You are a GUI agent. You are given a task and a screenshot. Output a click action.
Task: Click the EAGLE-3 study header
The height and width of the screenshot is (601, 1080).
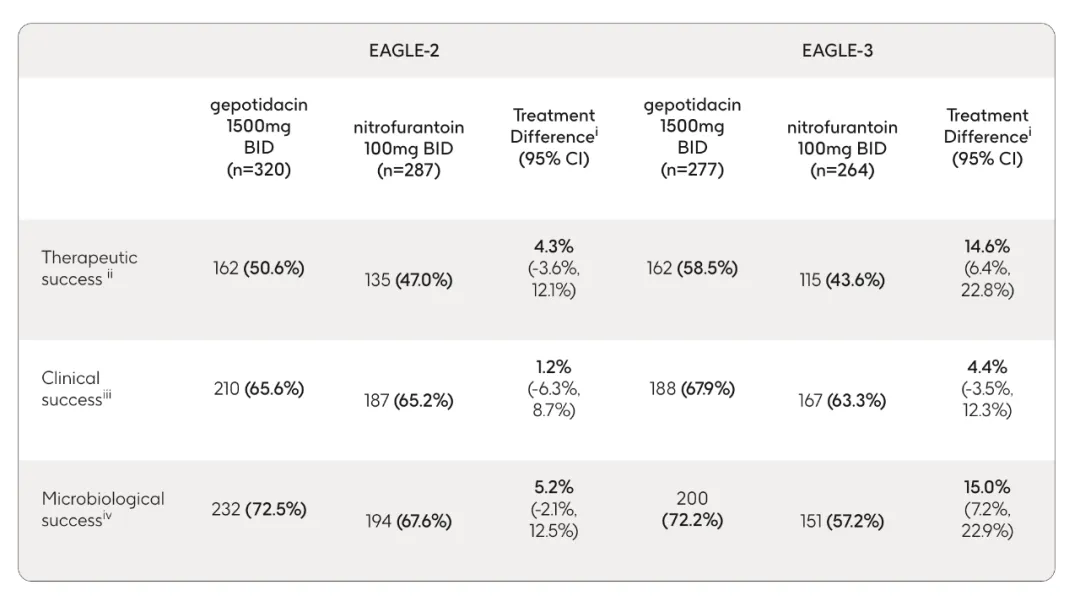click(837, 51)
